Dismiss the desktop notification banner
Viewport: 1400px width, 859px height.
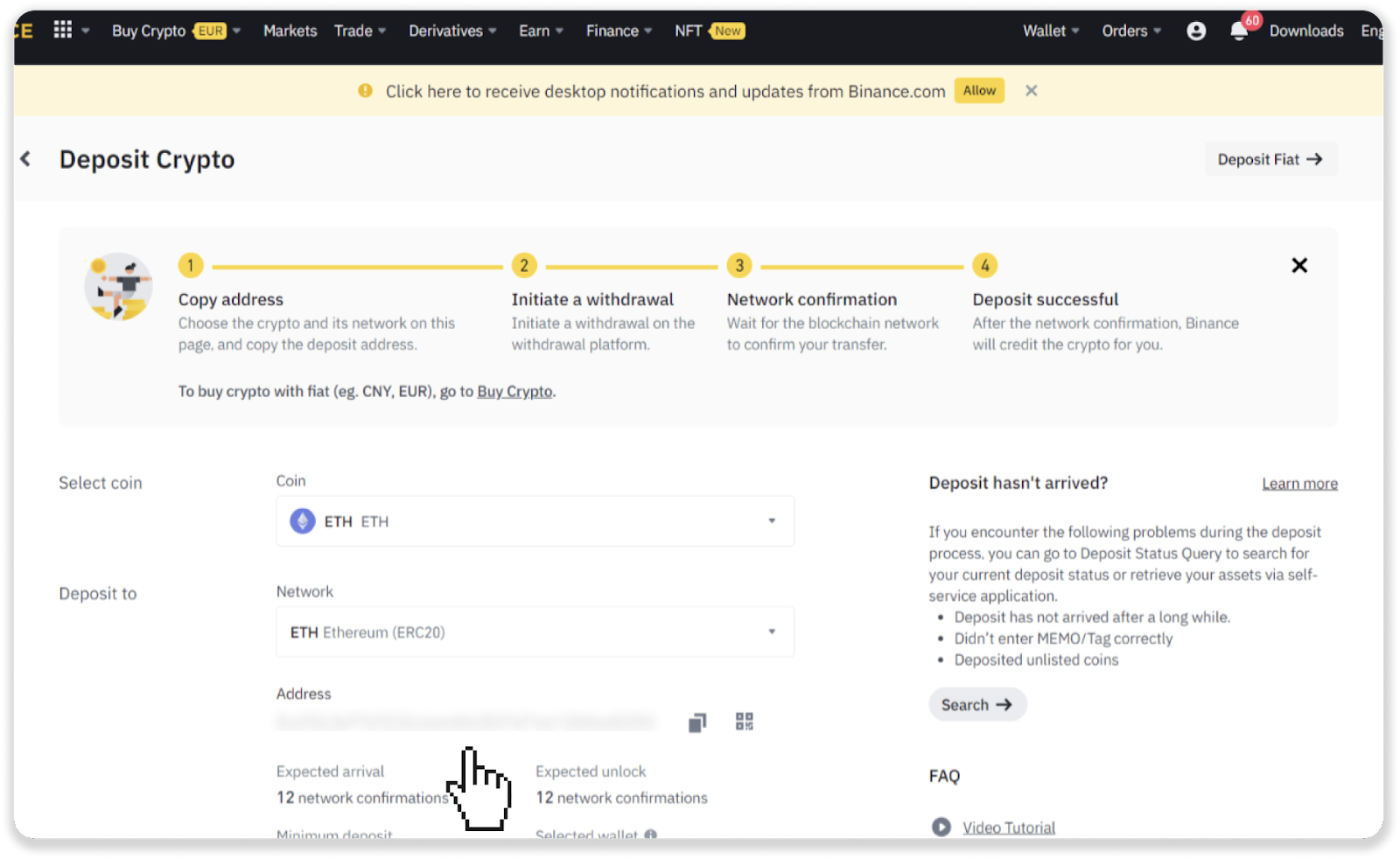1032,91
